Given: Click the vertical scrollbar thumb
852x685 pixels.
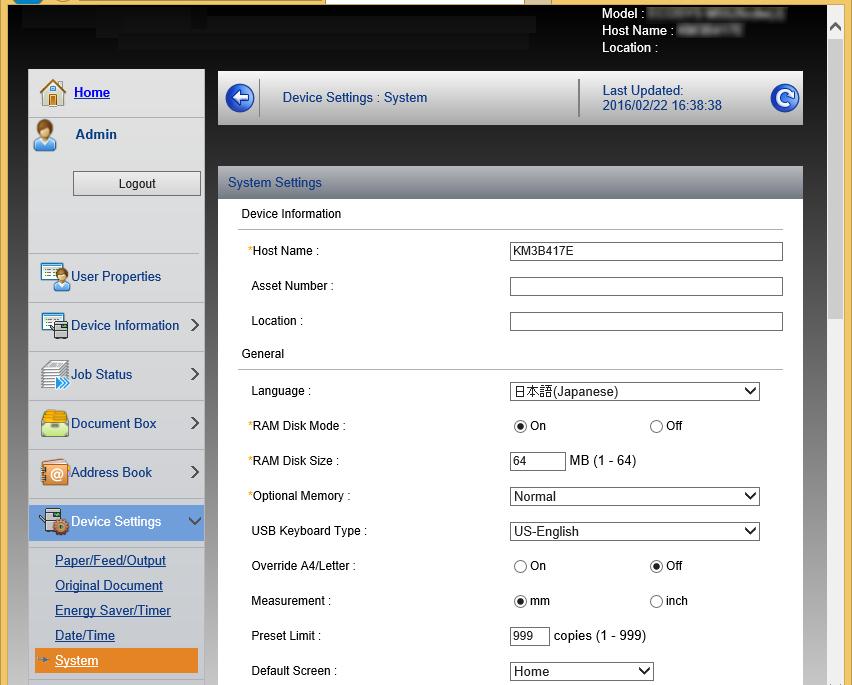Looking at the screenshot, I should pyautogui.click(x=835, y=179).
